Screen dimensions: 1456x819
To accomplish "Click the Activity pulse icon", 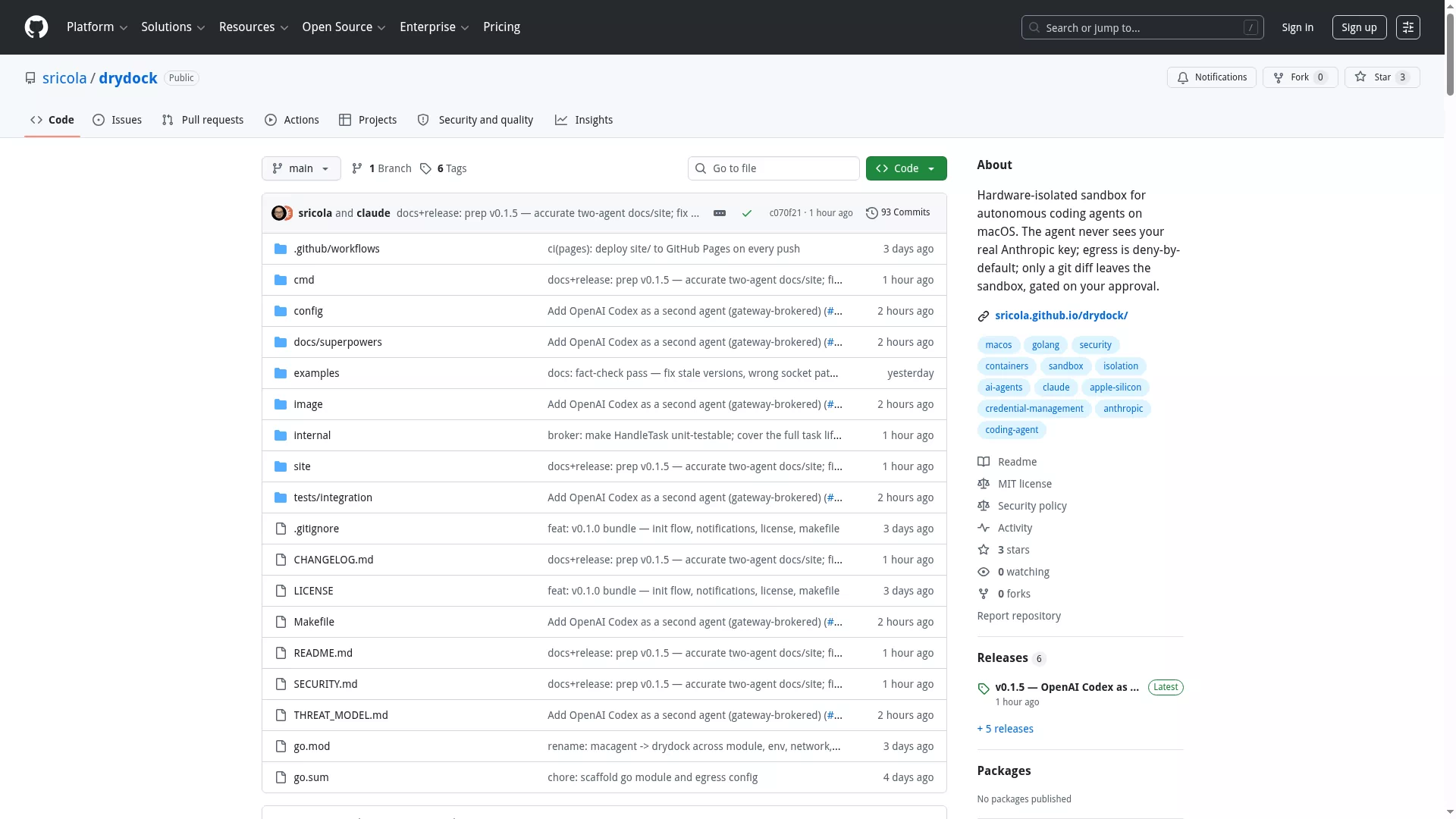I will (984, 528).
